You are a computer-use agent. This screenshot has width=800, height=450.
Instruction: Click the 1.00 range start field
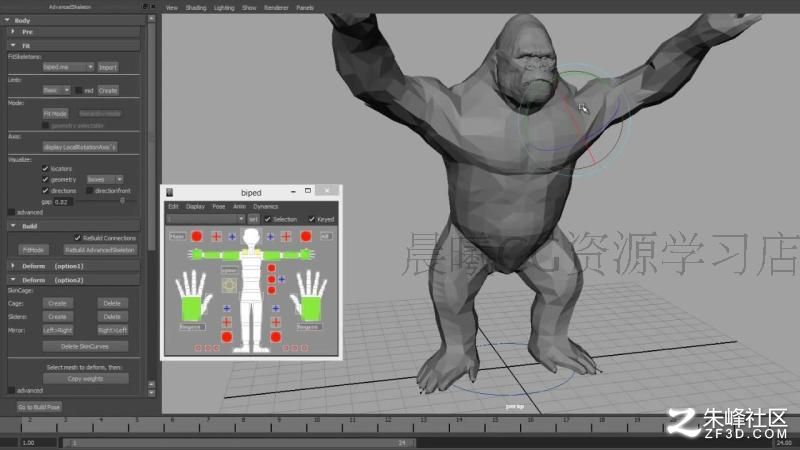[x=38, y=443]
